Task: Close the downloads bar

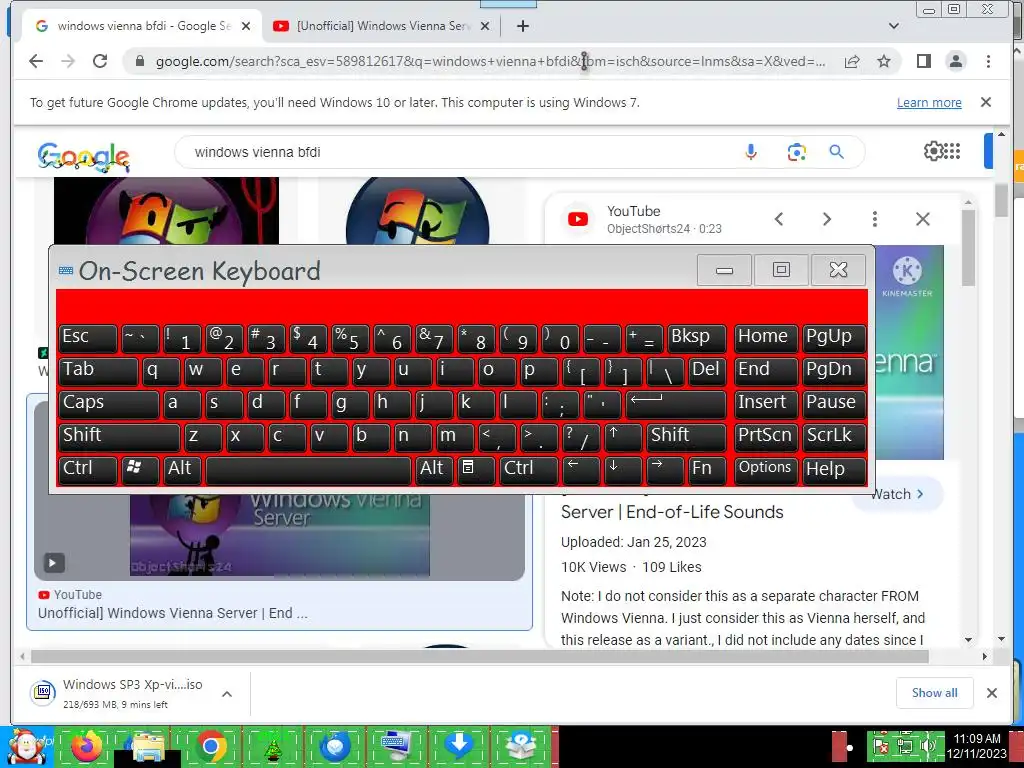Action: click(x=991, y=693)
